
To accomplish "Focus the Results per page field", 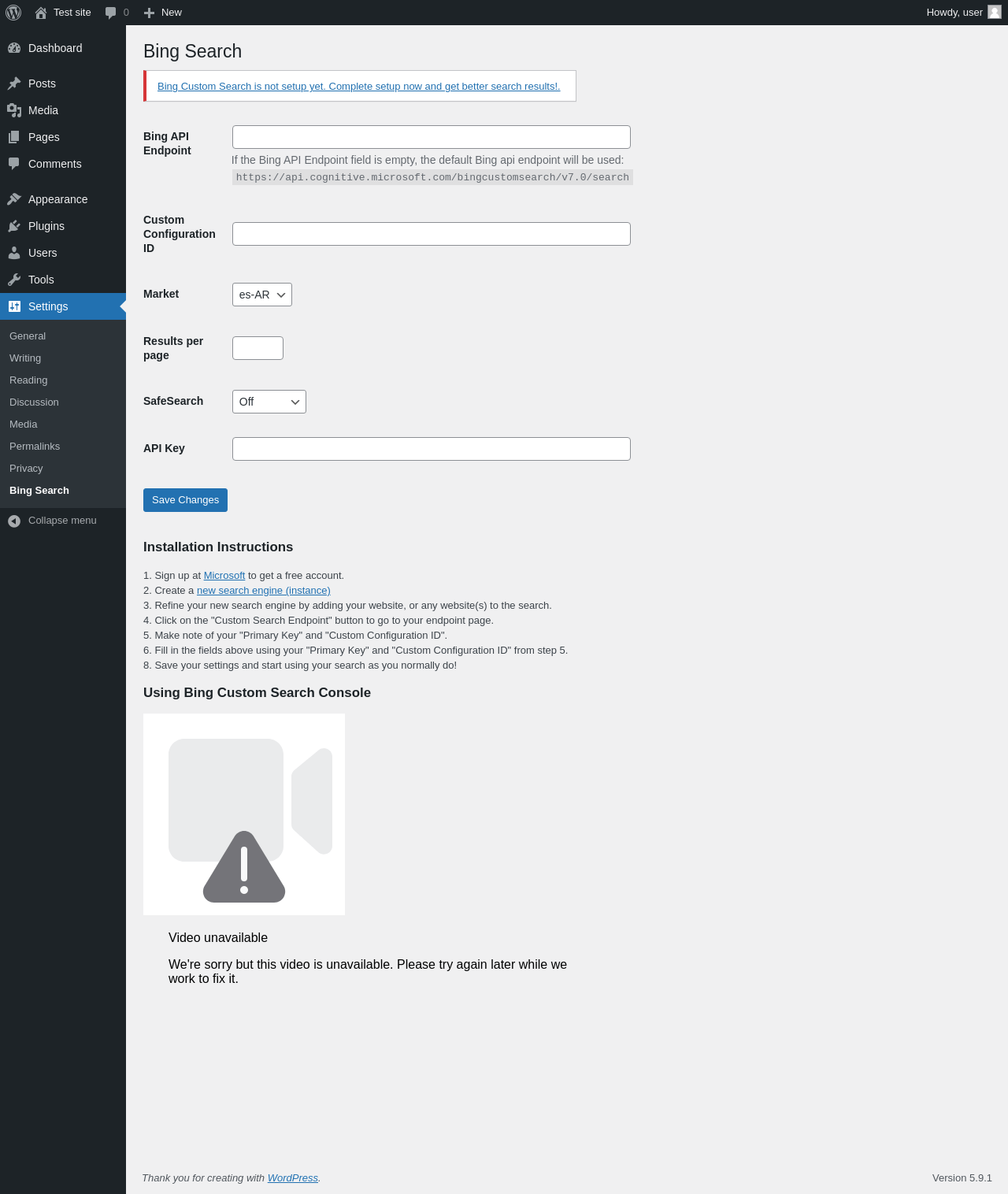I will (258, 348).
